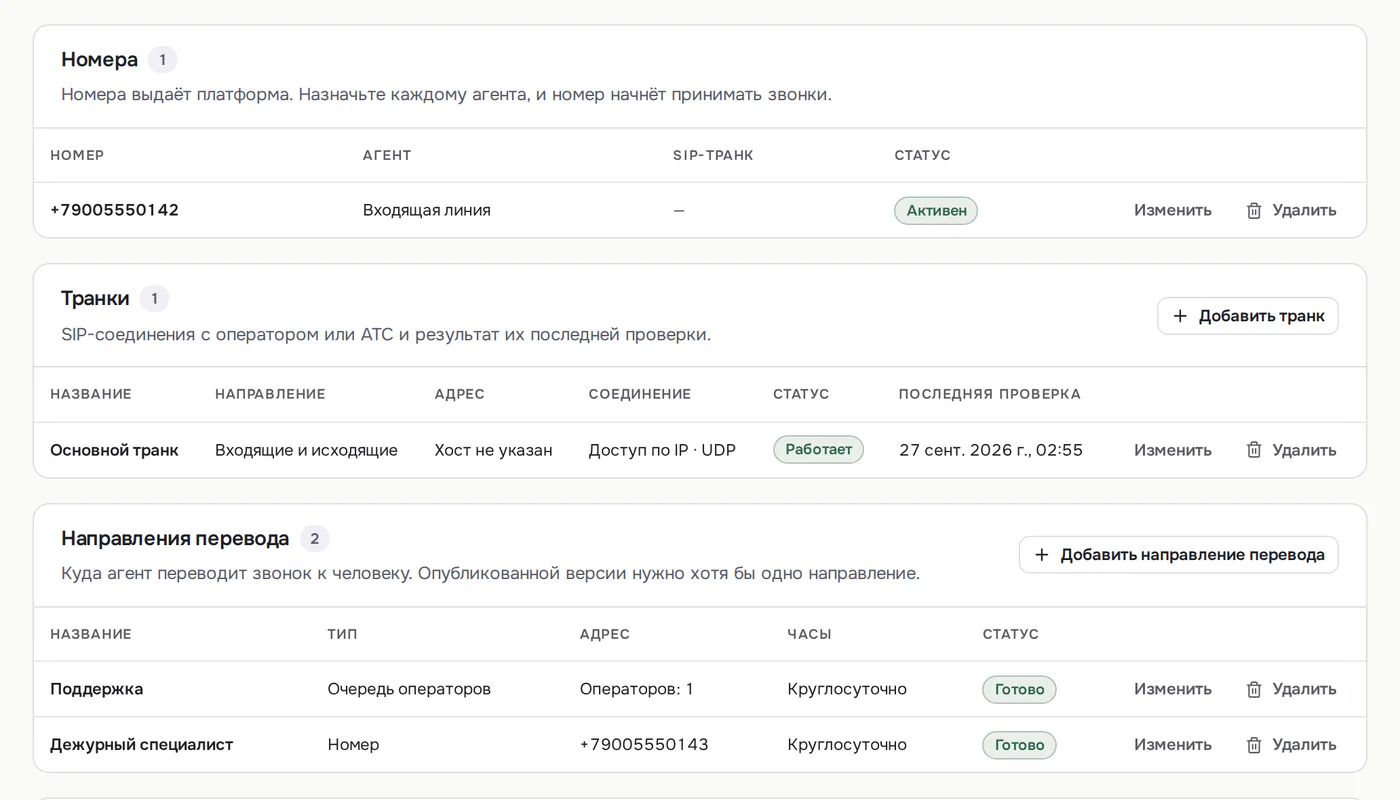Click plus icon on Добавить транк button

[x=1180, y=316]
